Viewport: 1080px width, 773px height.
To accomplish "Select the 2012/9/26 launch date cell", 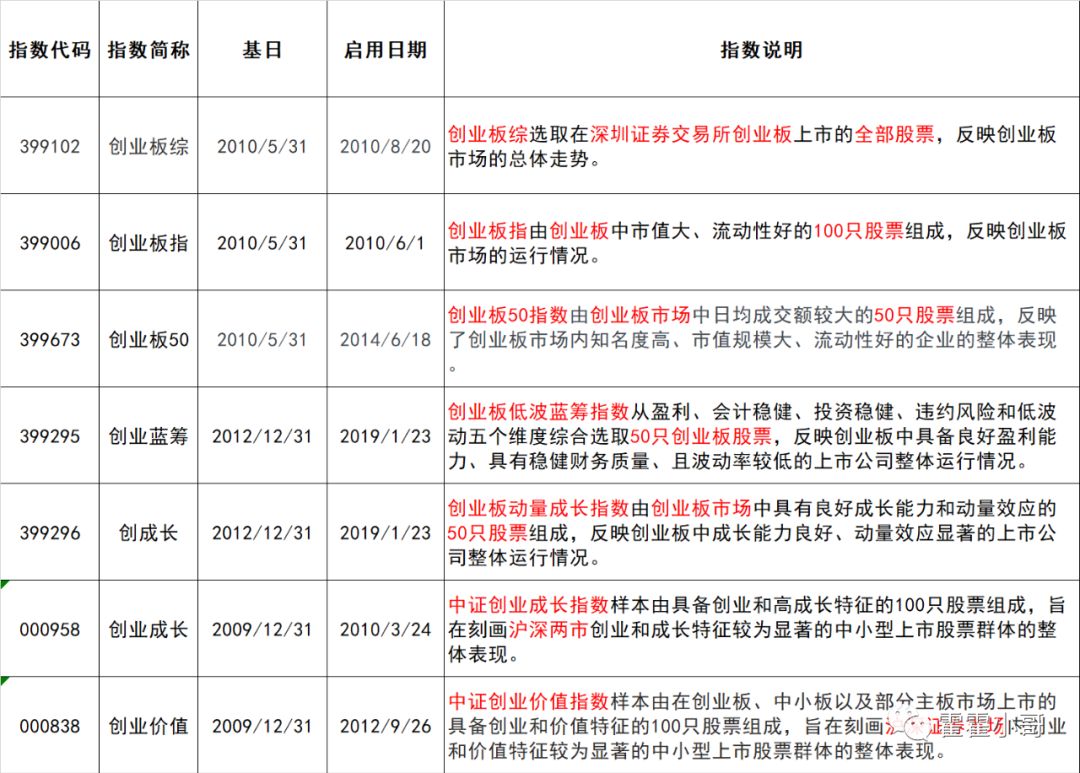I will pos(385,726).
